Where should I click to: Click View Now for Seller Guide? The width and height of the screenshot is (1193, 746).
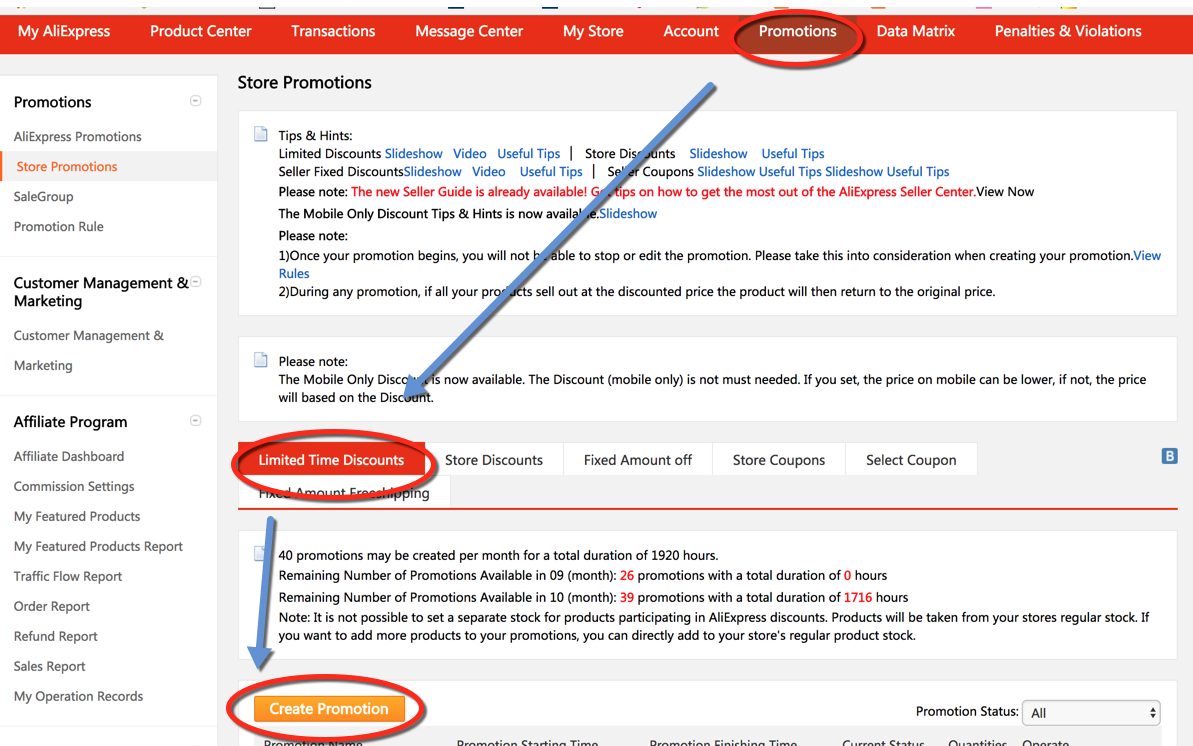[1005, 192]
